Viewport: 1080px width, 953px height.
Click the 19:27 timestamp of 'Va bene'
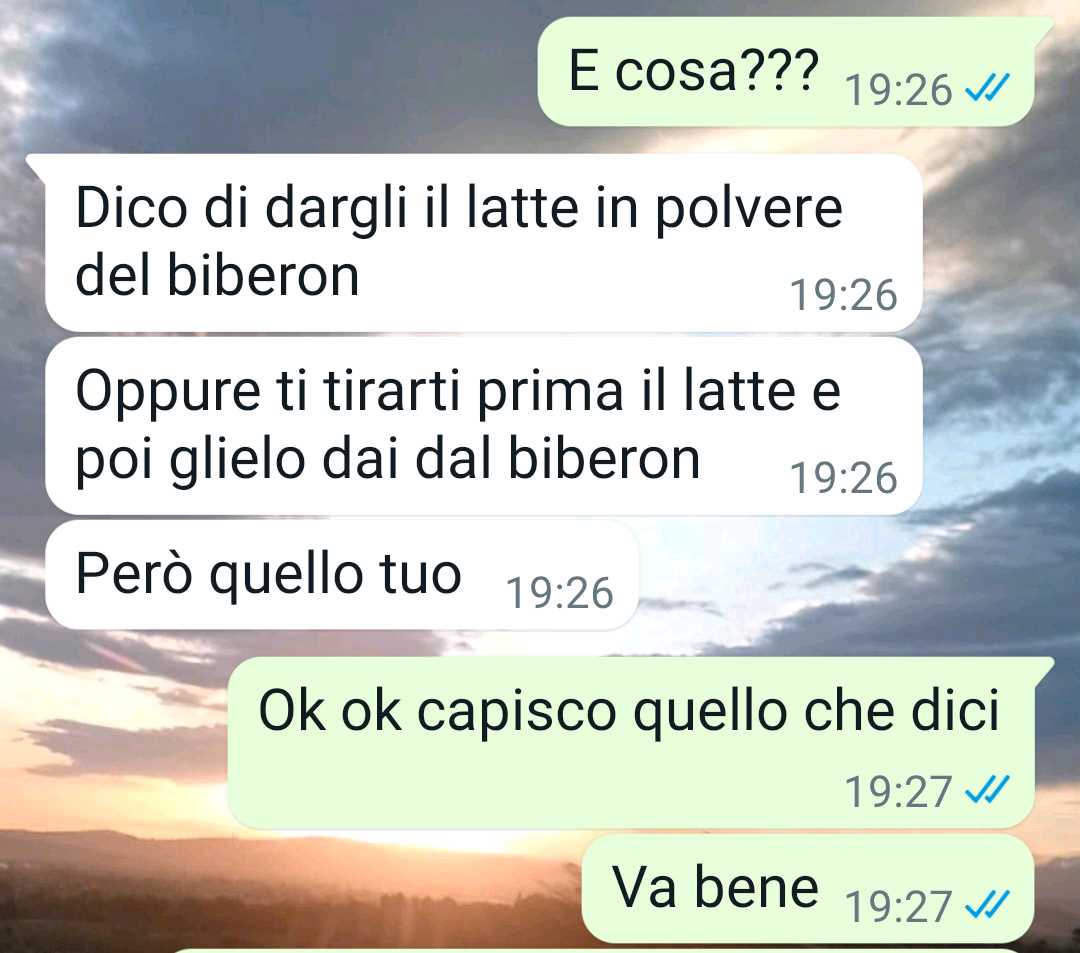898,907
